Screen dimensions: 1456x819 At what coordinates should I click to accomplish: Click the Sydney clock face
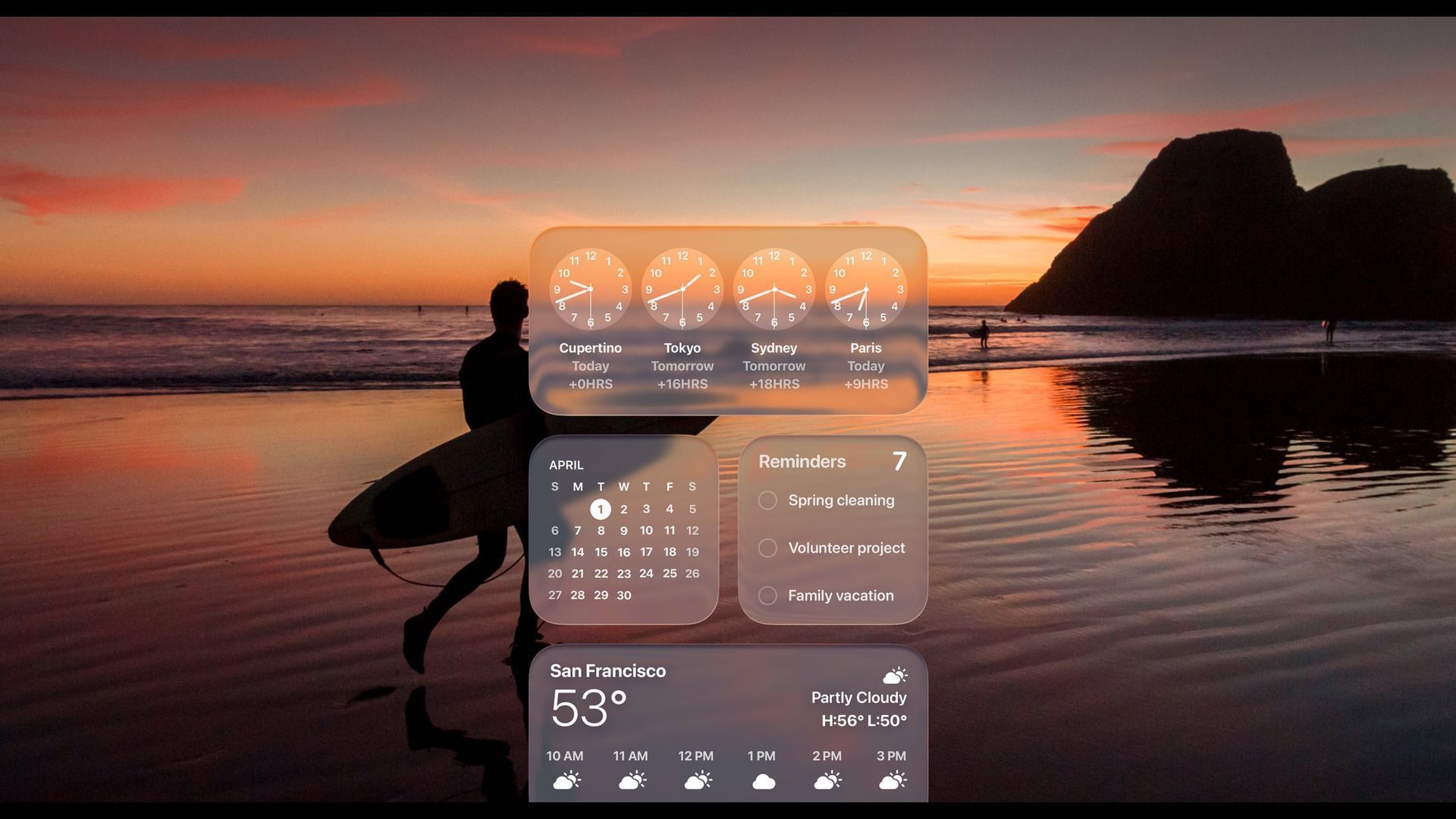(x=773, y=290)
